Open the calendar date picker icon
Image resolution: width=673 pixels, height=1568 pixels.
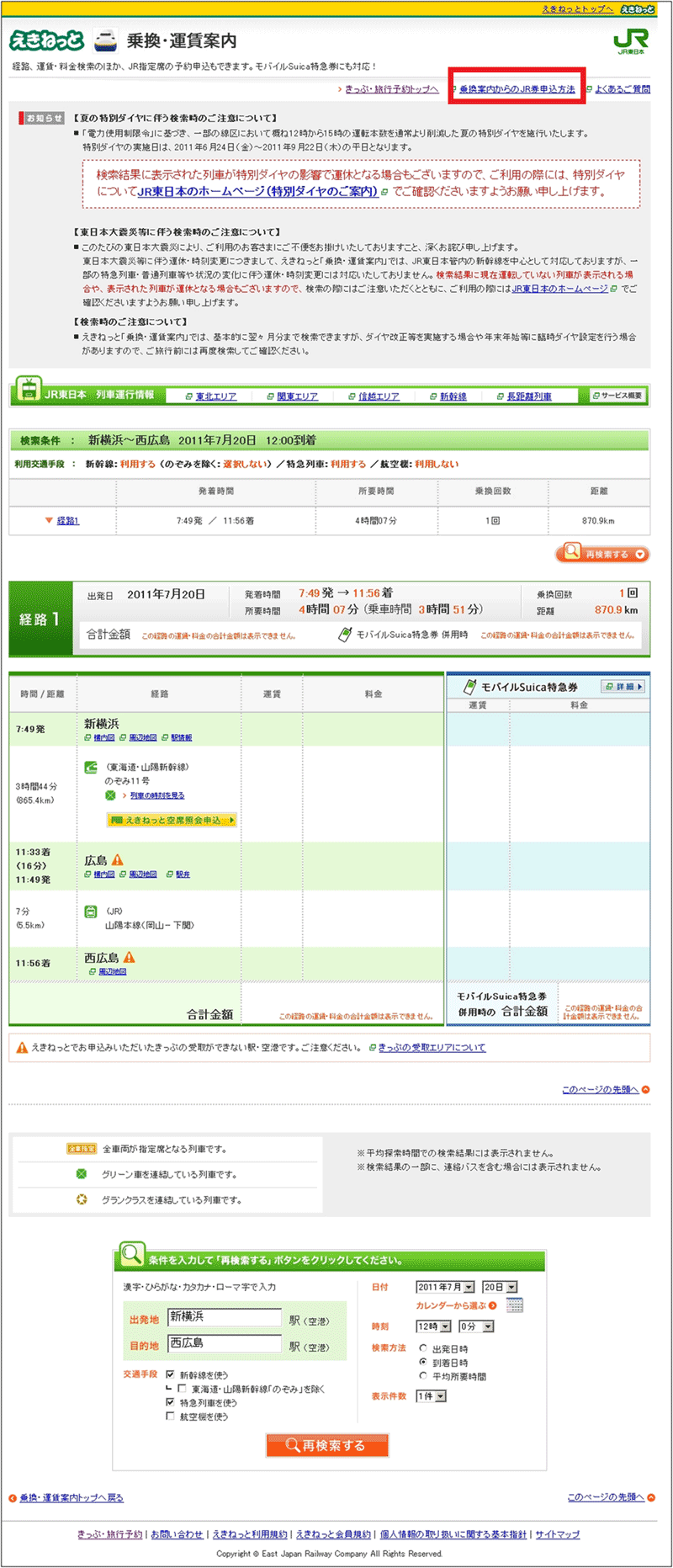(514, 1305)
